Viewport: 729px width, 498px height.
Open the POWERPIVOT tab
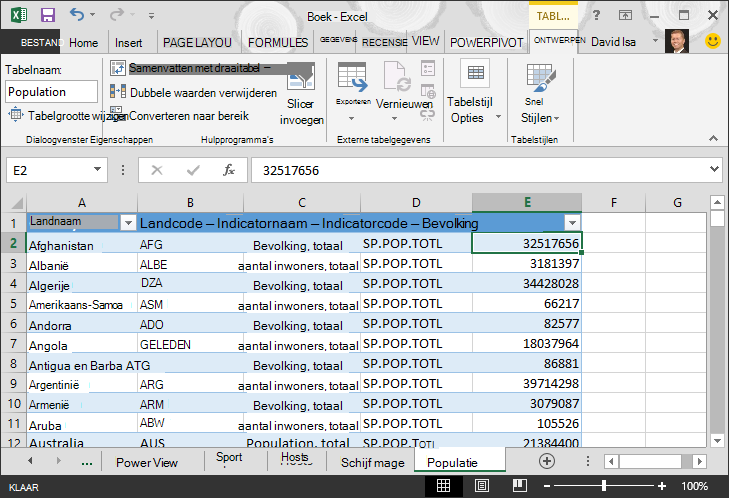click(x=486, y=43)
